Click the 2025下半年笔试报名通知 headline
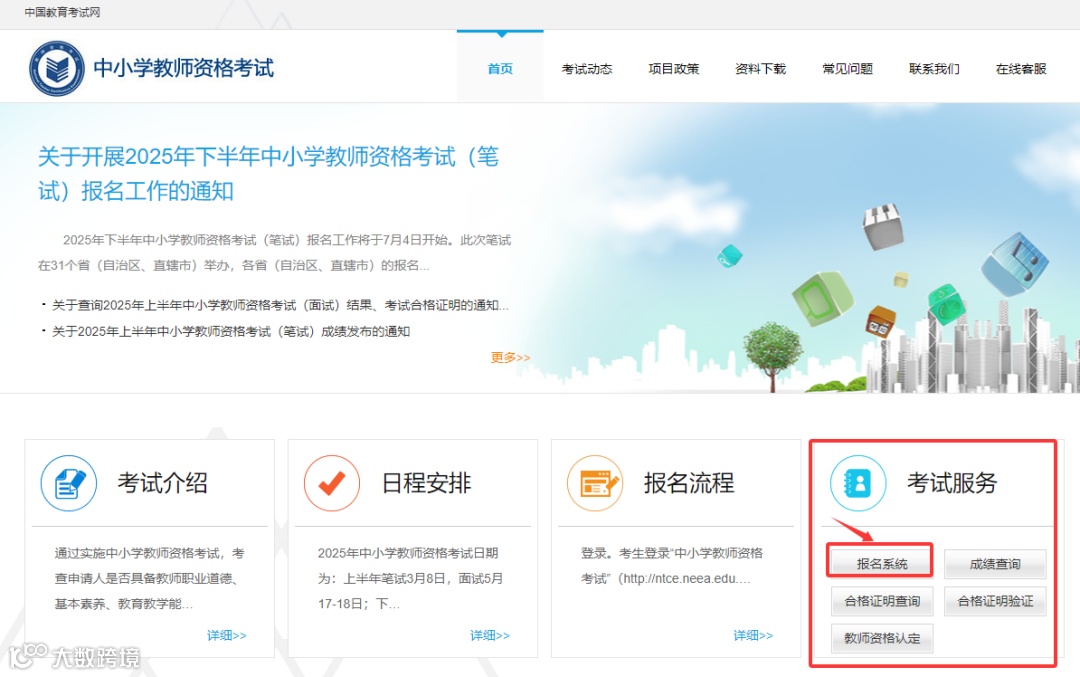Viewport: 1080px width, 677px height. (x=268, y=172)
